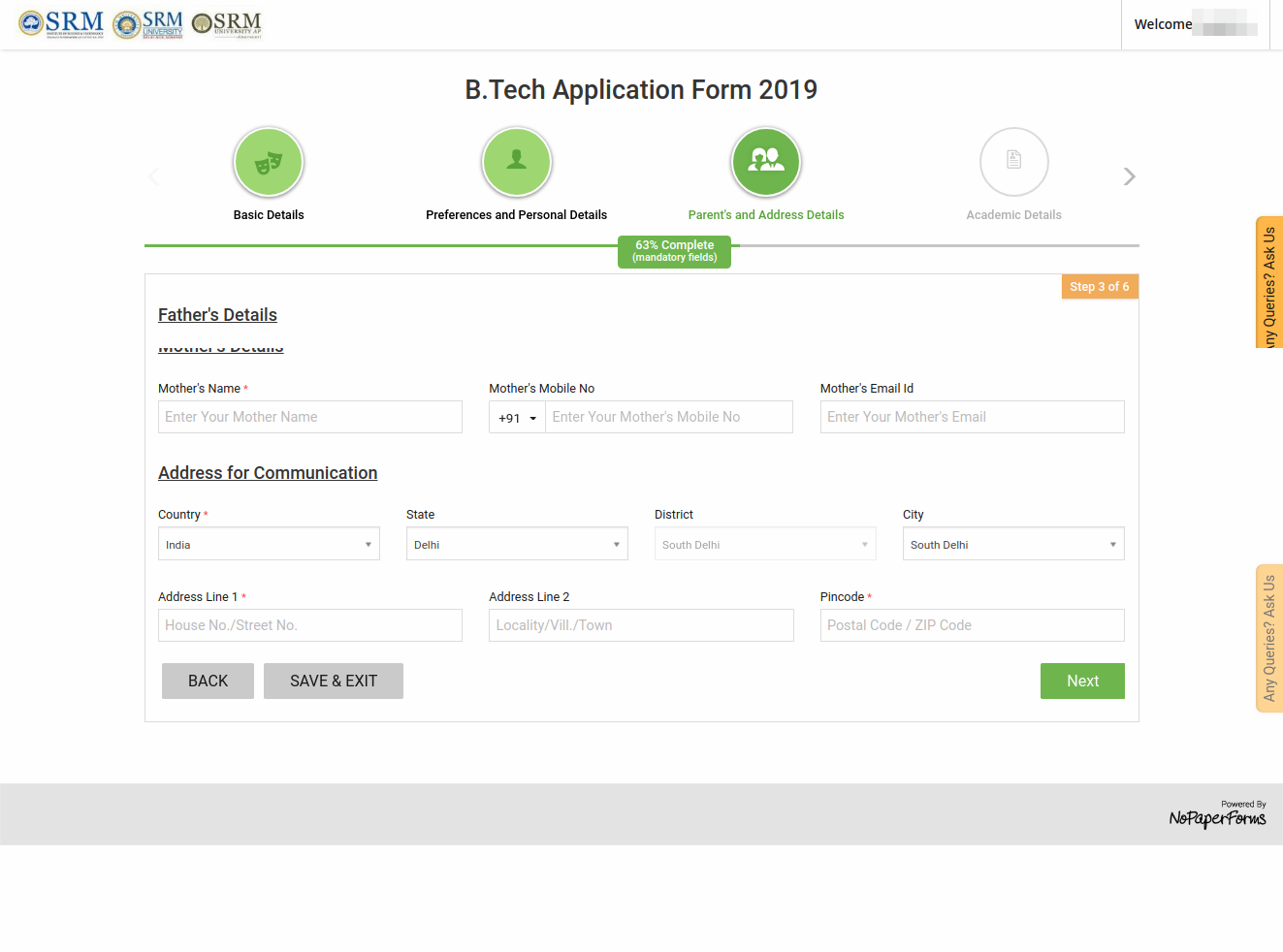
Task: Click the Parent's and Address Details step icon
Action: pos(766,161)
